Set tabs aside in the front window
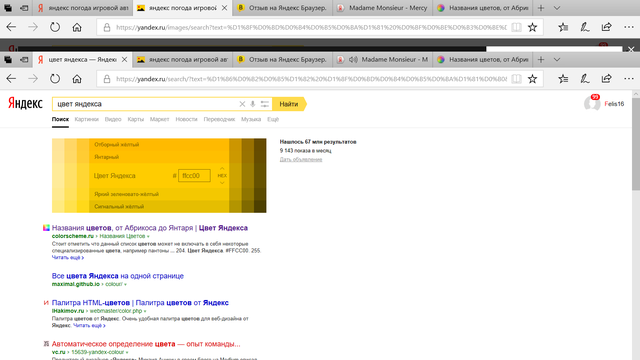Viewport: 640px width, 360px height. point(24,60)
